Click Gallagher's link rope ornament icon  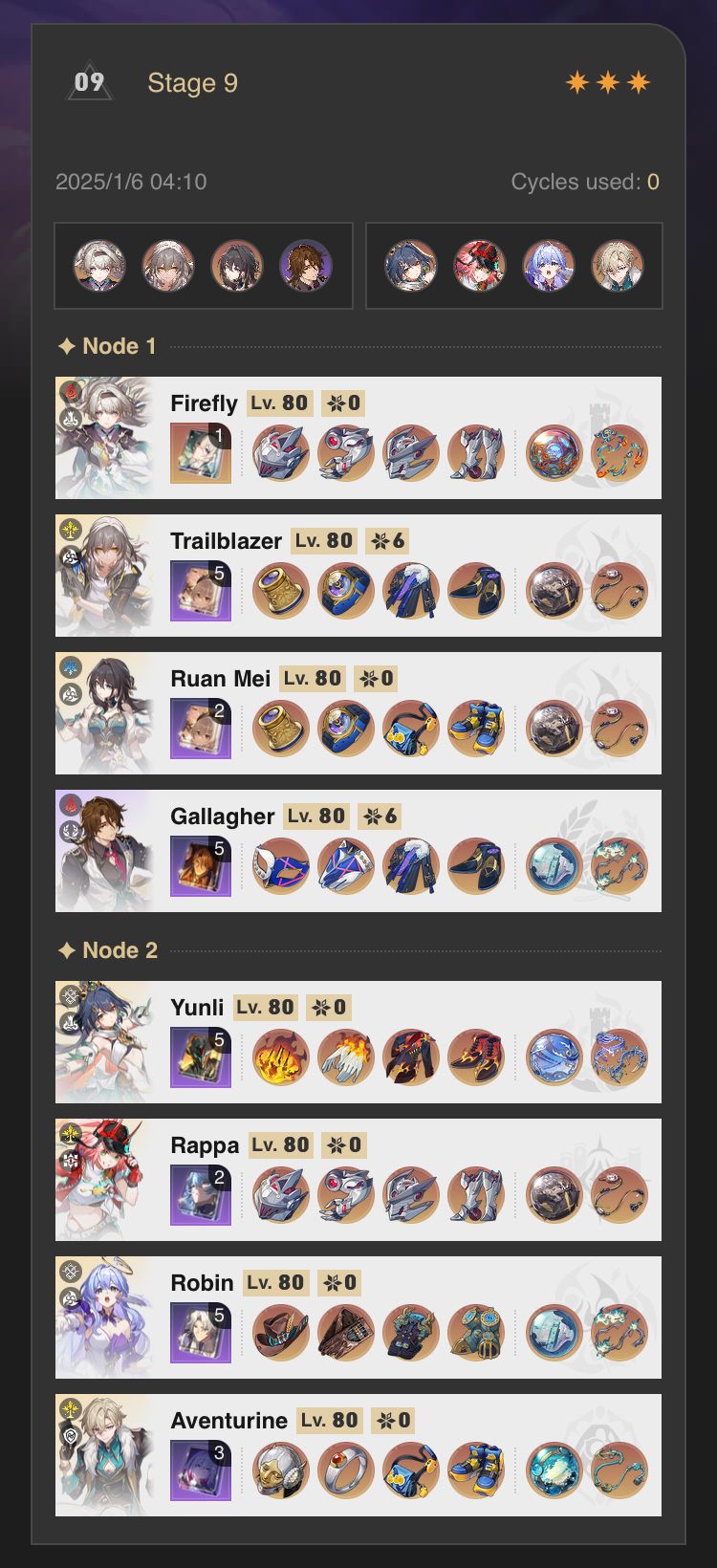click(619, 866)
